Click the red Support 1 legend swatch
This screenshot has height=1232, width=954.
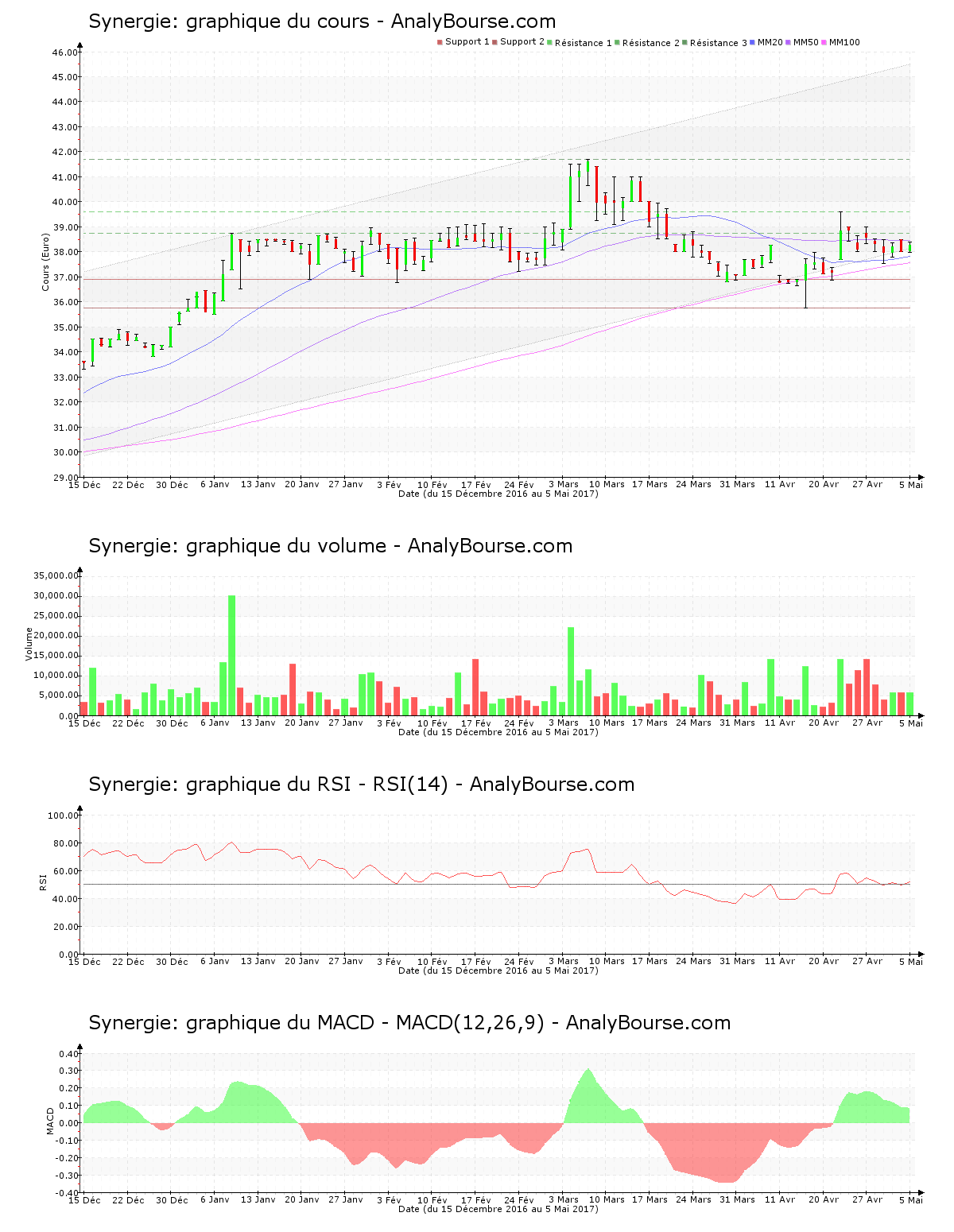pyautogui.click(x=440, y=42)
